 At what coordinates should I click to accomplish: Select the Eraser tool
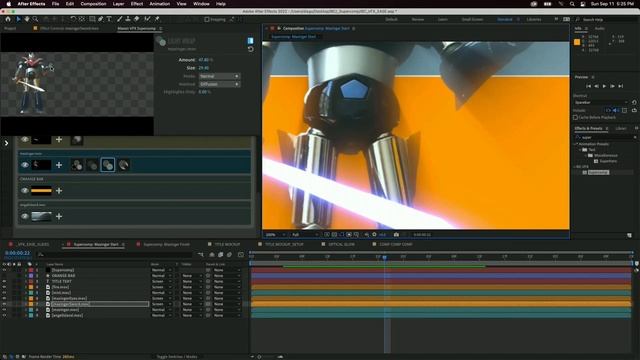pyautogui.click(x=136, y=19)
